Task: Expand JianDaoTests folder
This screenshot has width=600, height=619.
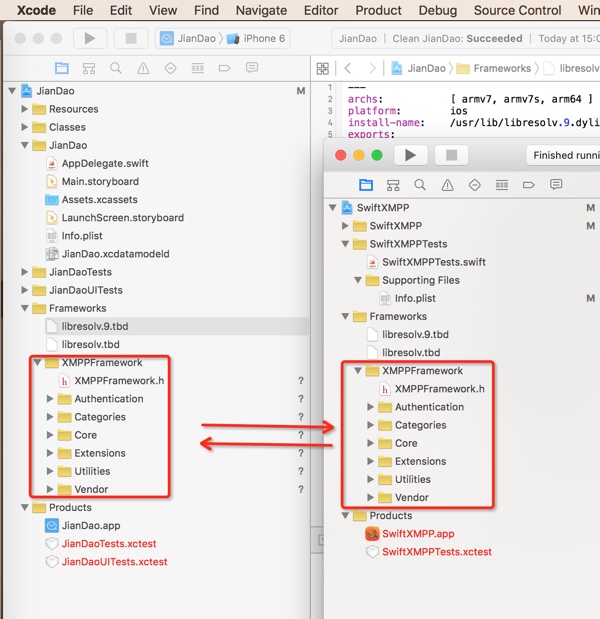Action: pyautogui.click(x=24, y=272)
